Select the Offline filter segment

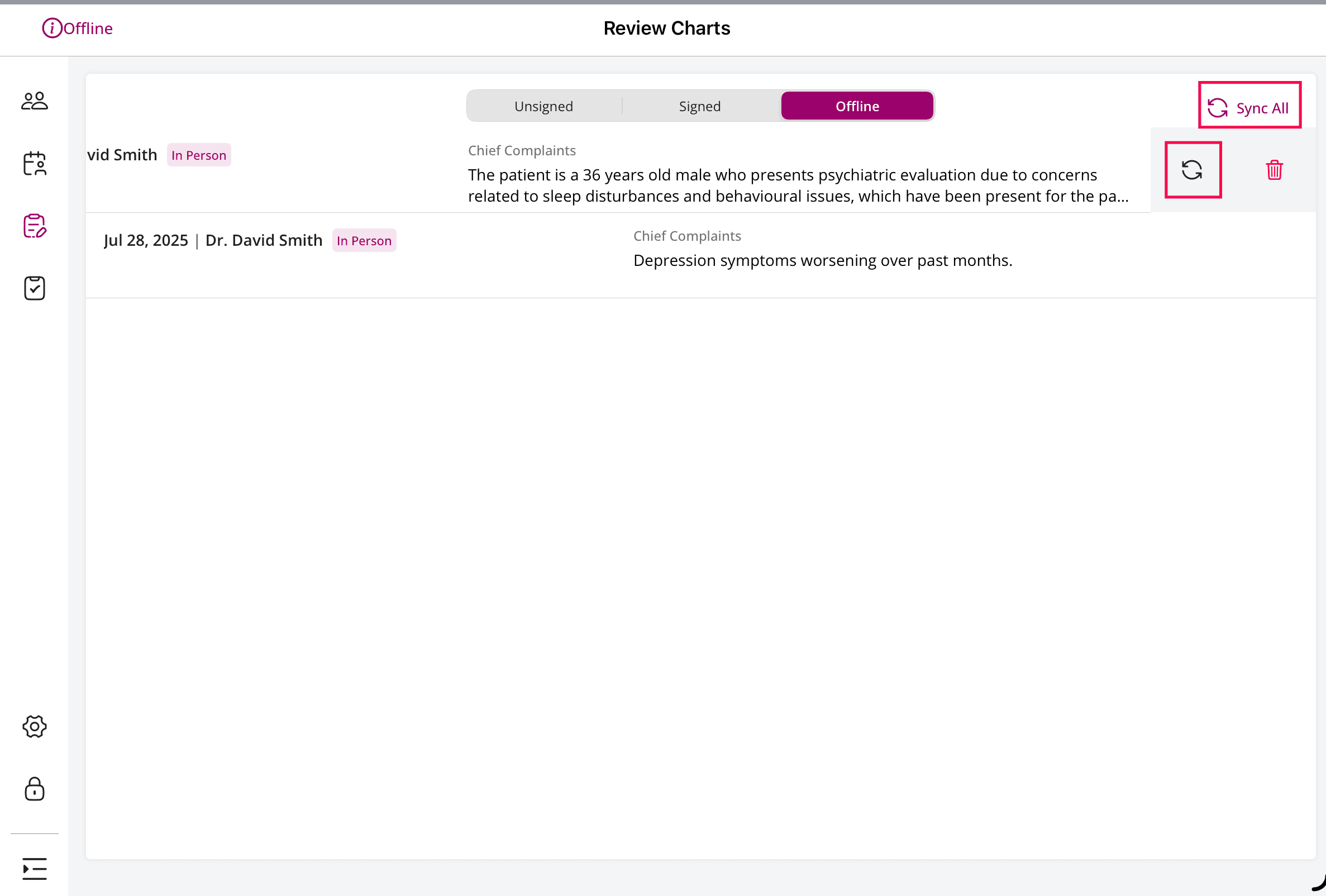(857, 106)
